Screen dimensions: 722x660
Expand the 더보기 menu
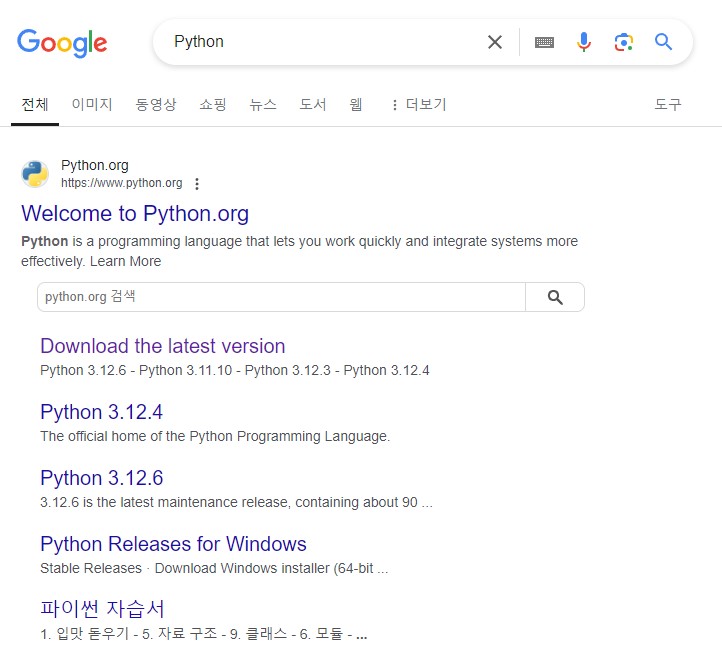(x=419, y=105)
